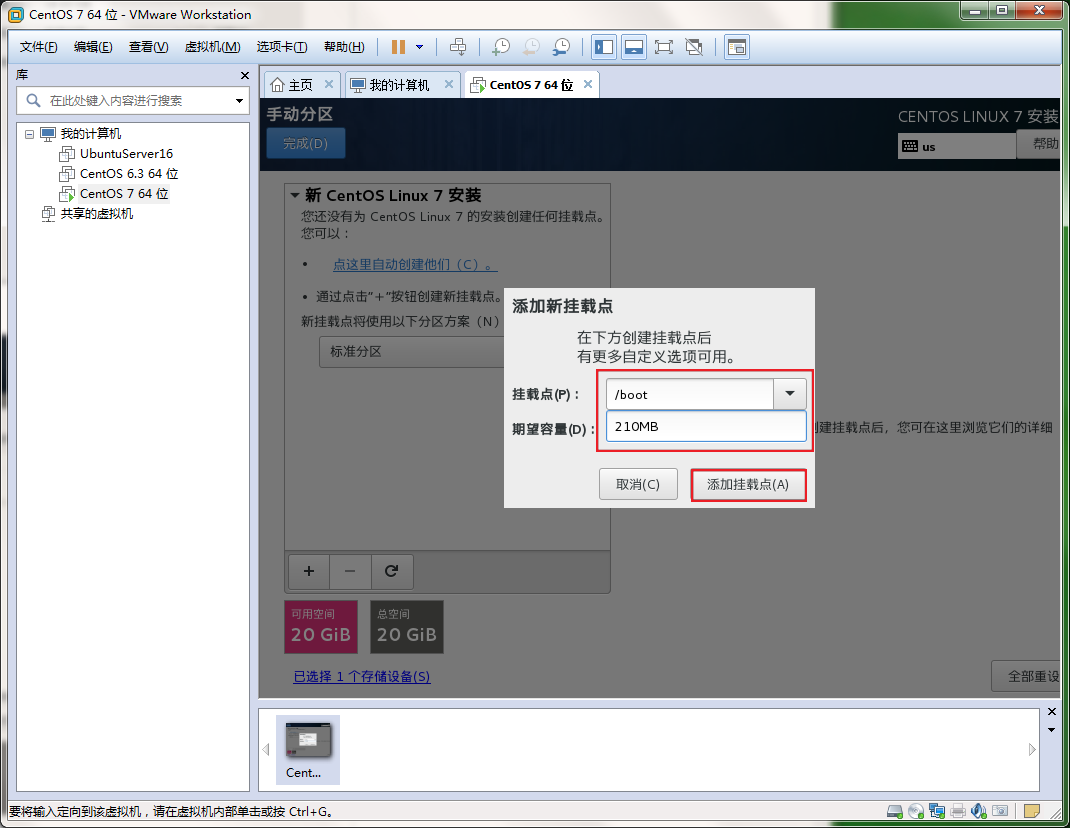The width and height of the screenshot is (1070, 828).
Task: Click the us keyboard layout indicator
Action: [957, 146]
